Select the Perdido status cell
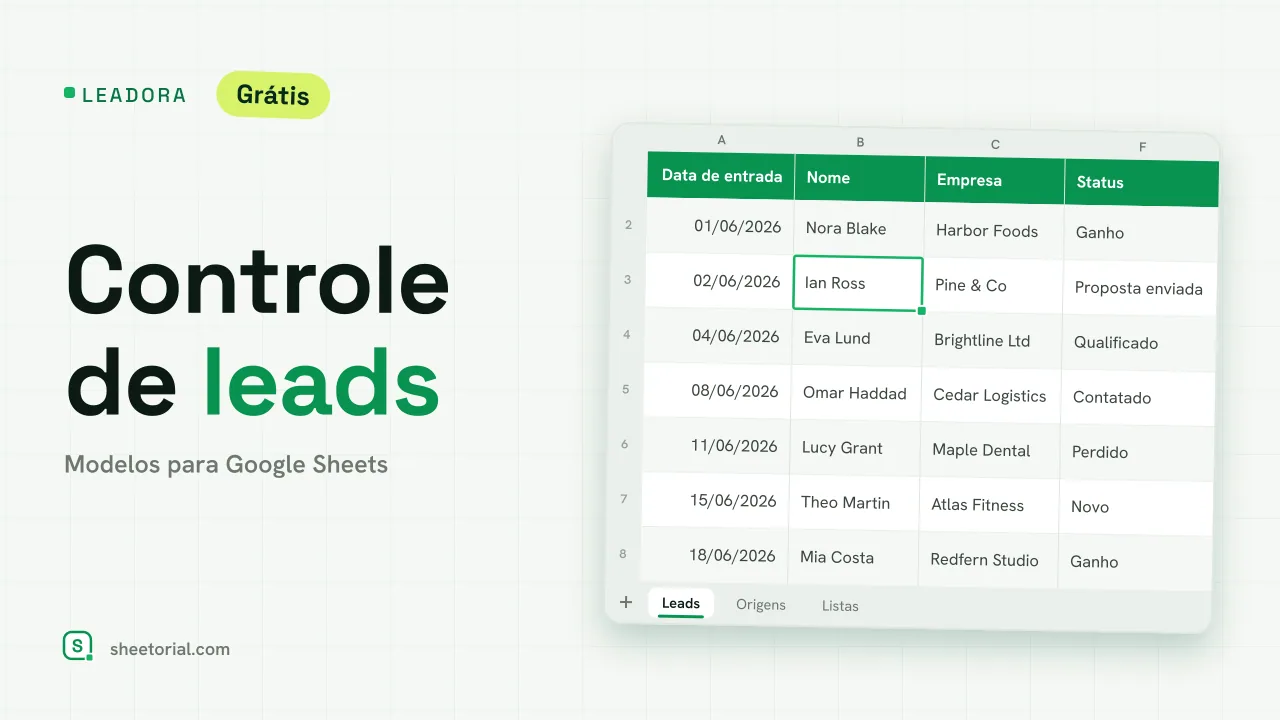The height and width of the screenshot is (720, 1280). click(1137, 453)
